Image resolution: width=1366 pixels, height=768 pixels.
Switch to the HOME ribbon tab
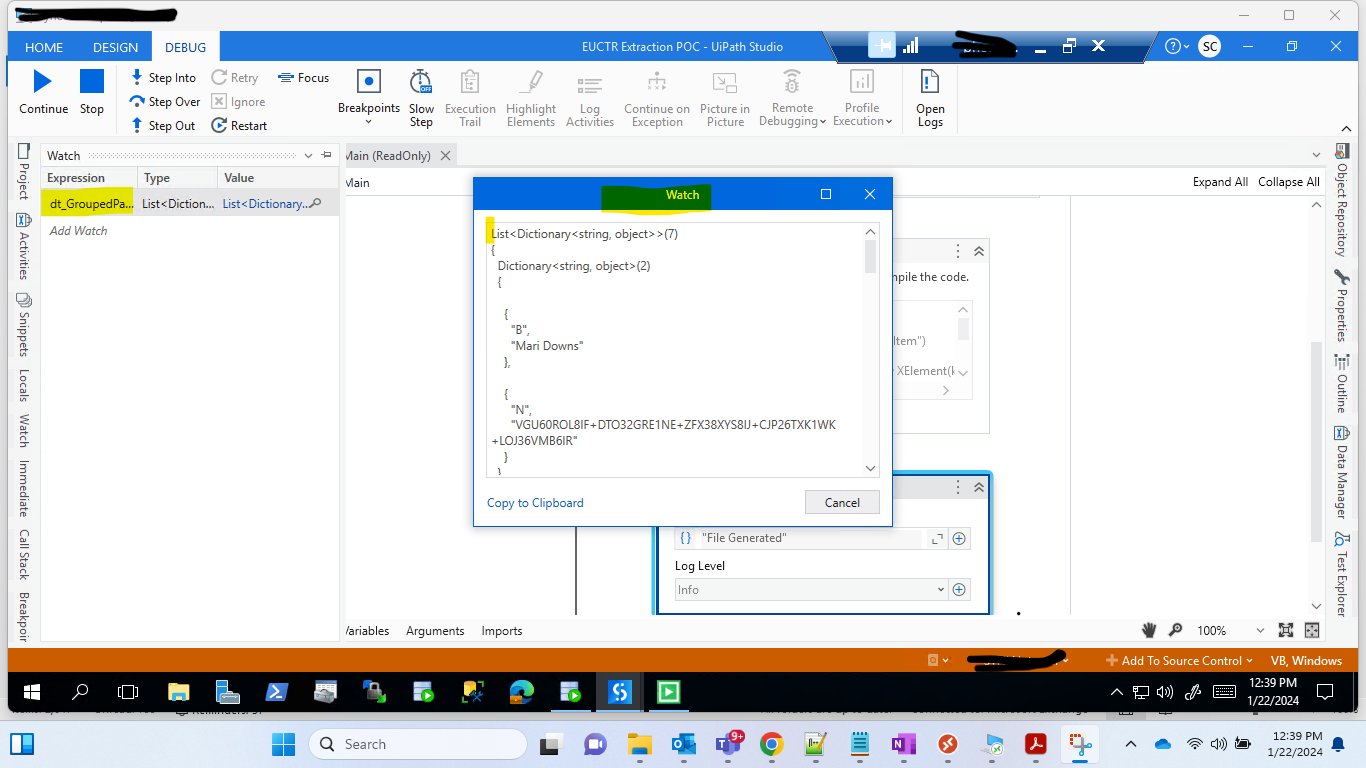[44, 47]
